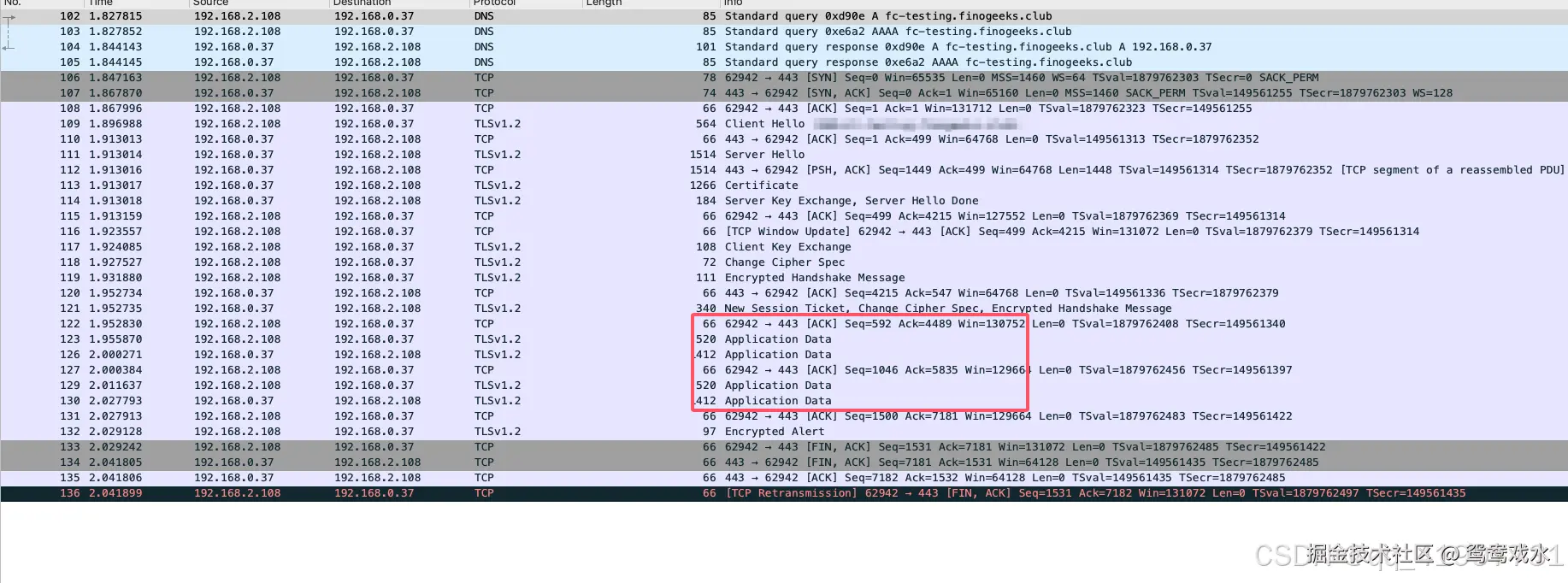Viewport: 1568px width, 583px height.
Task: Select packet 130 Application Data row
Action: click(784, 401)
